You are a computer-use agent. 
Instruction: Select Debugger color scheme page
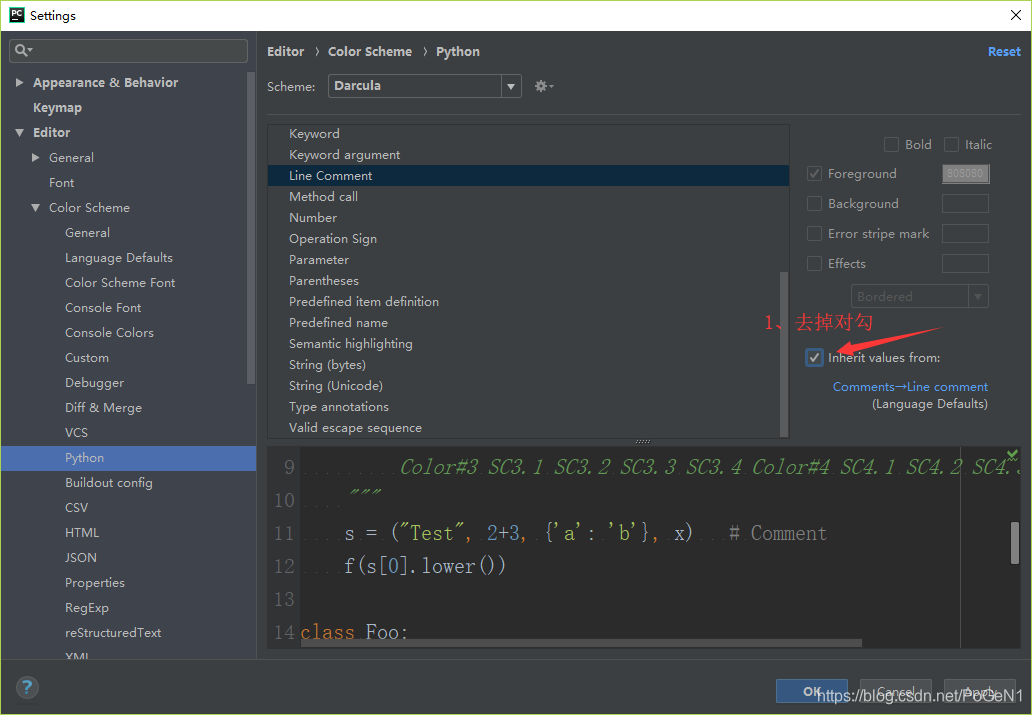94,383
